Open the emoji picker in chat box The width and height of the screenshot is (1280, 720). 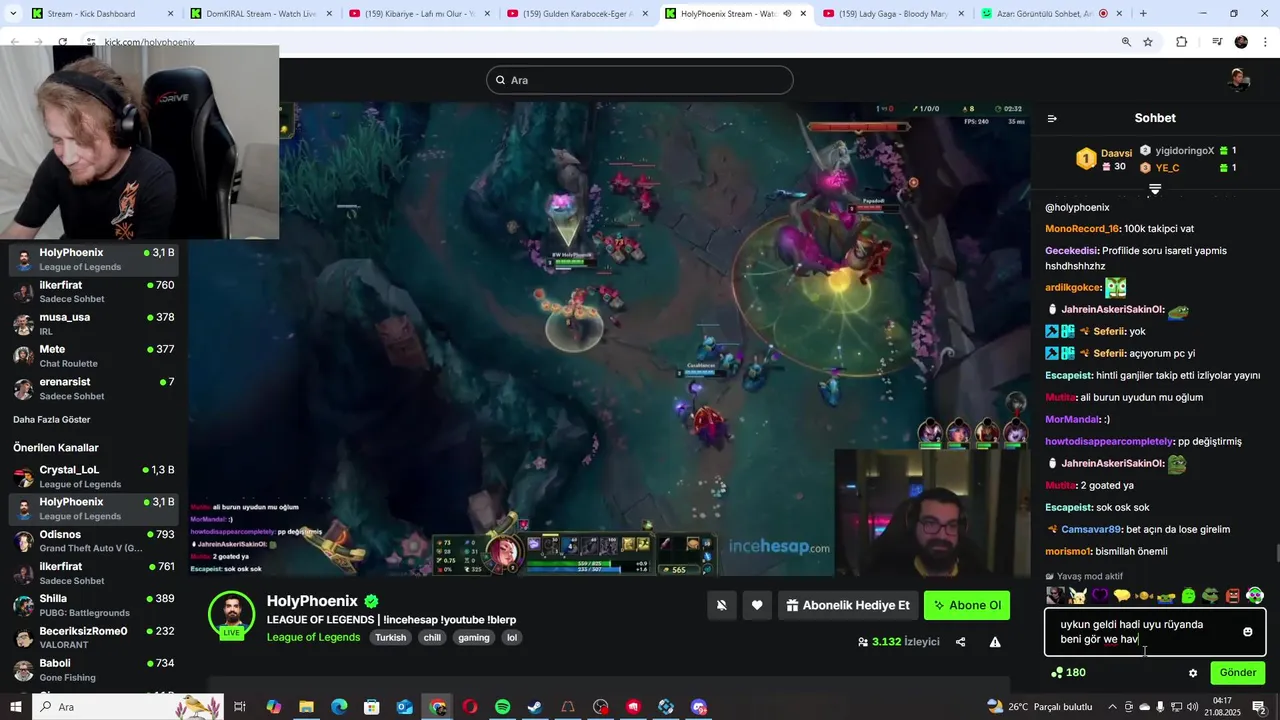click(x=1247, y=632)
